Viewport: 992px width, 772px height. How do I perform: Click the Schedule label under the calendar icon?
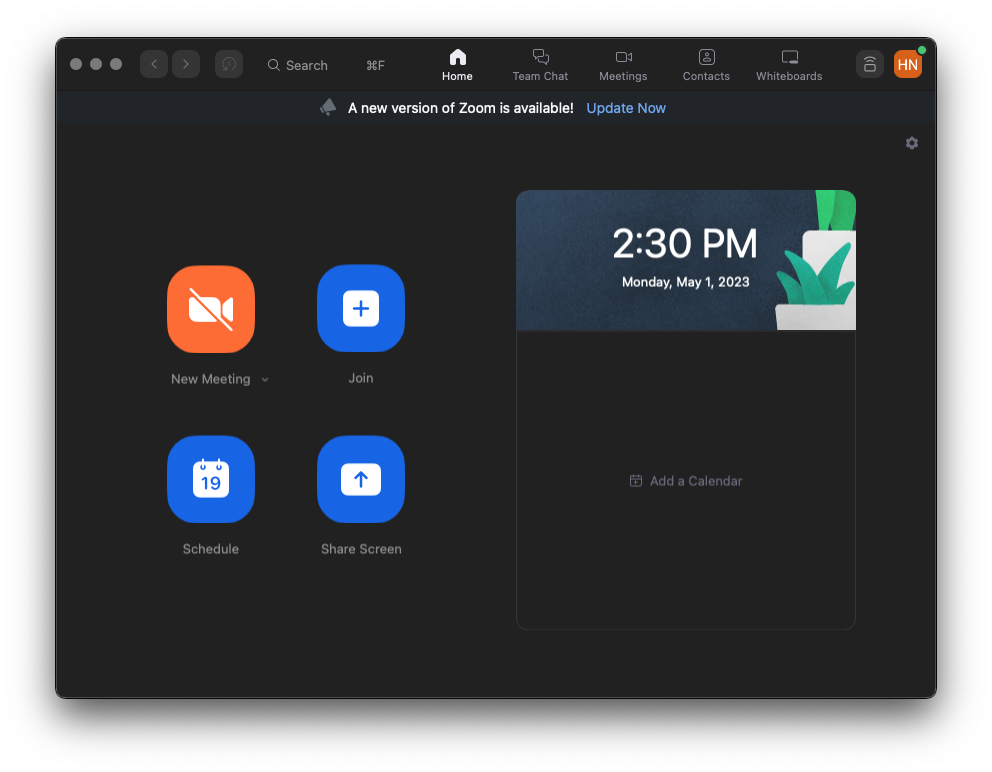(x=211, y=549)
